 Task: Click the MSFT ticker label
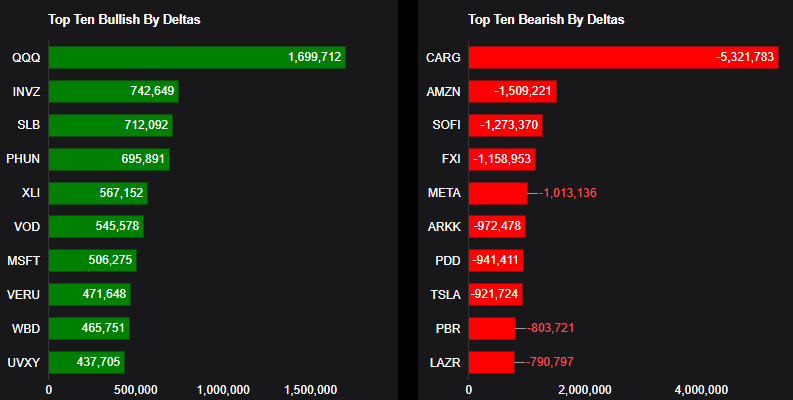coord(24,260)
